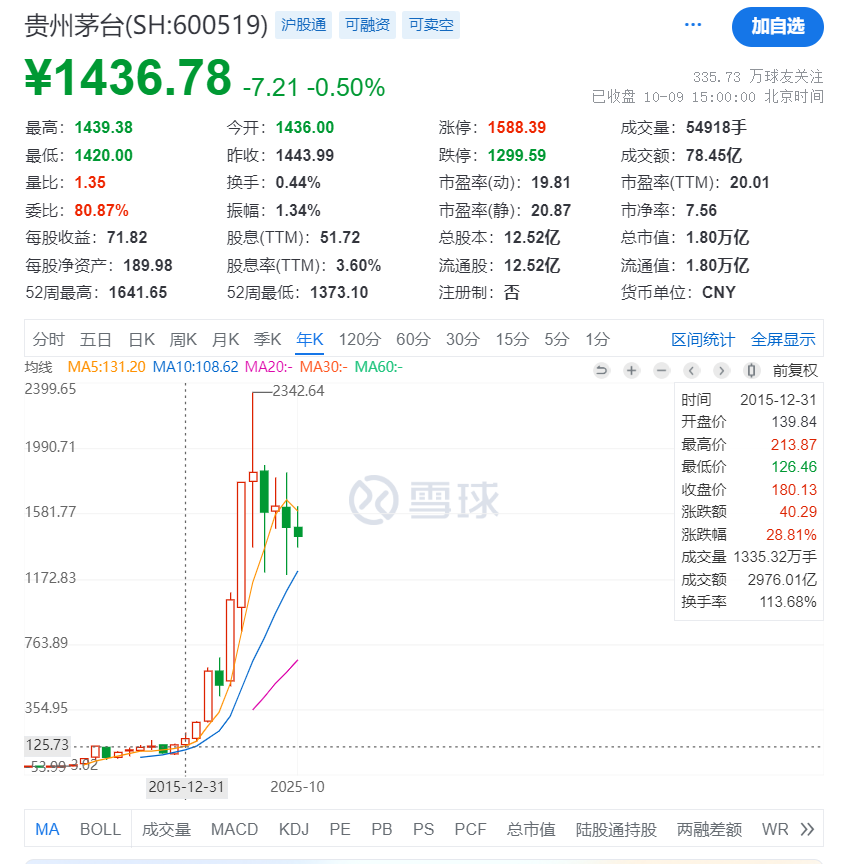Click the 换手率 113.68% tooltip row
This screenshot has width=844, height=864.
[749, 602]
